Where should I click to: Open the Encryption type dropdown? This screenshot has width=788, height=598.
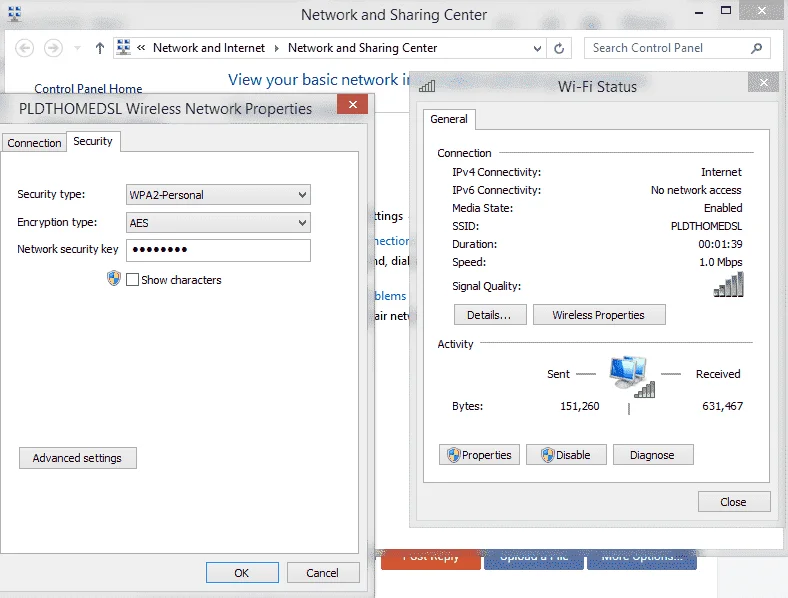click(218, 223)
